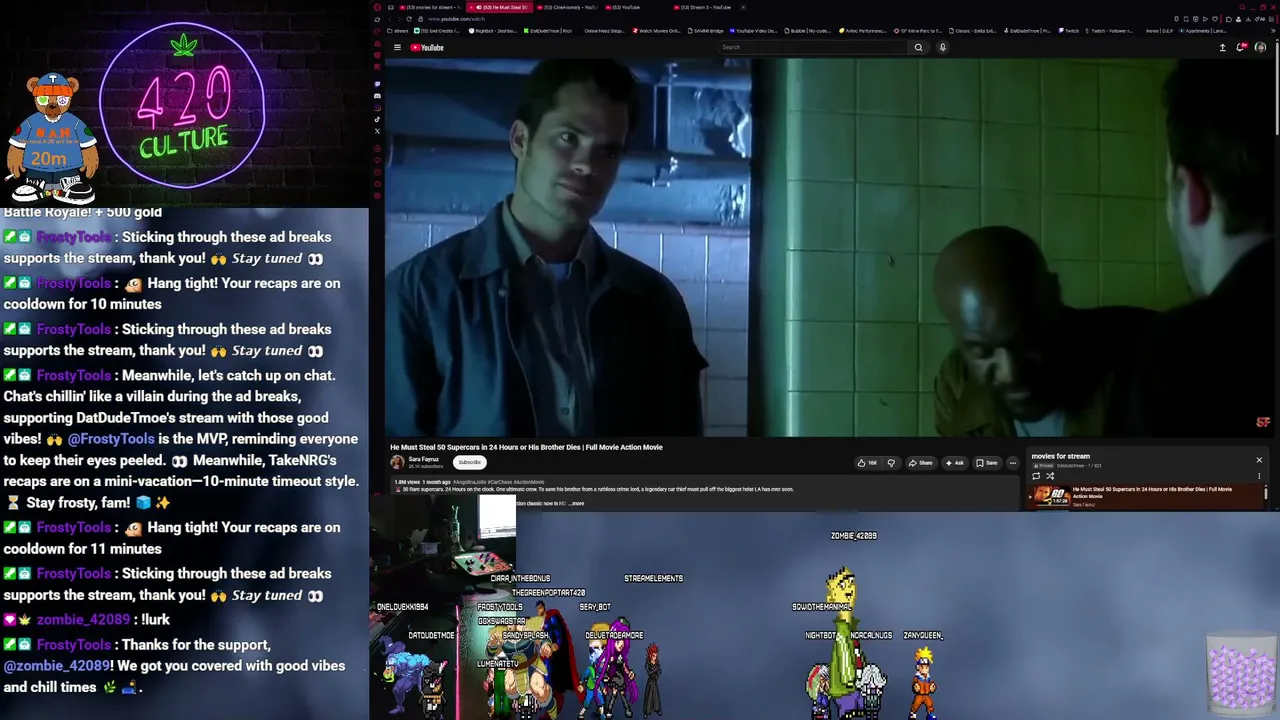Open the current playlist video thumbnail
Viewport: 1280px width, 720px height.
(1051, 497)
